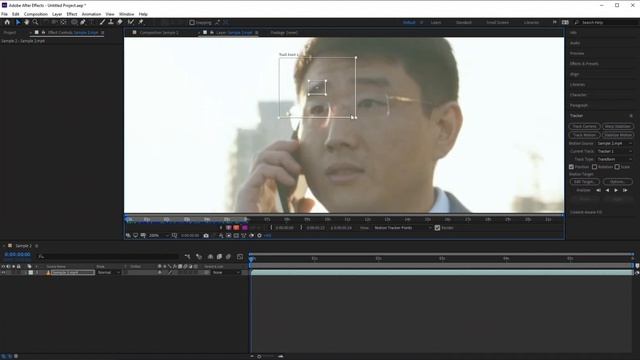Take snapshot with the camera icon

click(206, 236)
